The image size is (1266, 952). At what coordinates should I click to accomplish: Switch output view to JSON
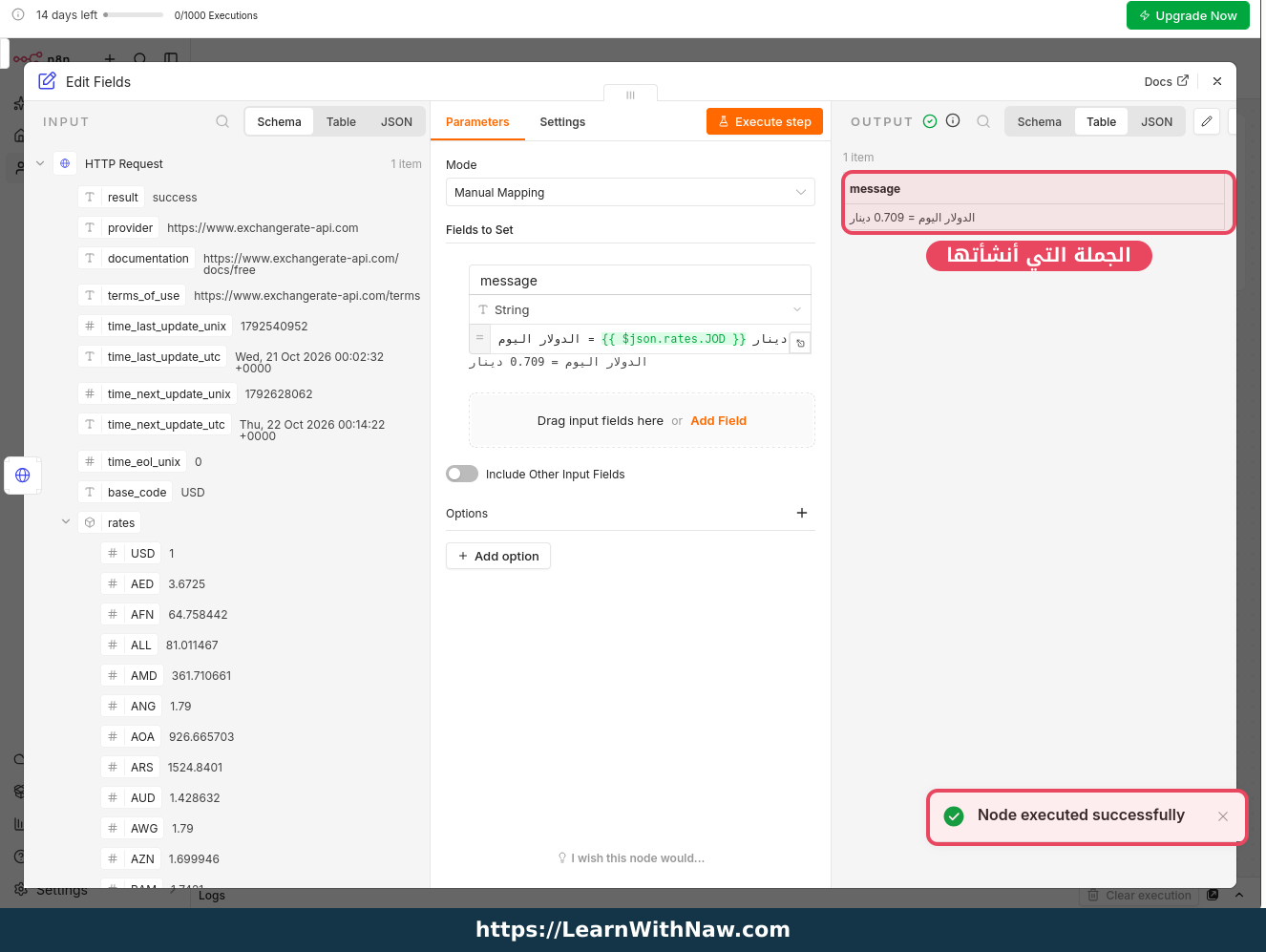click(1156, 121)
